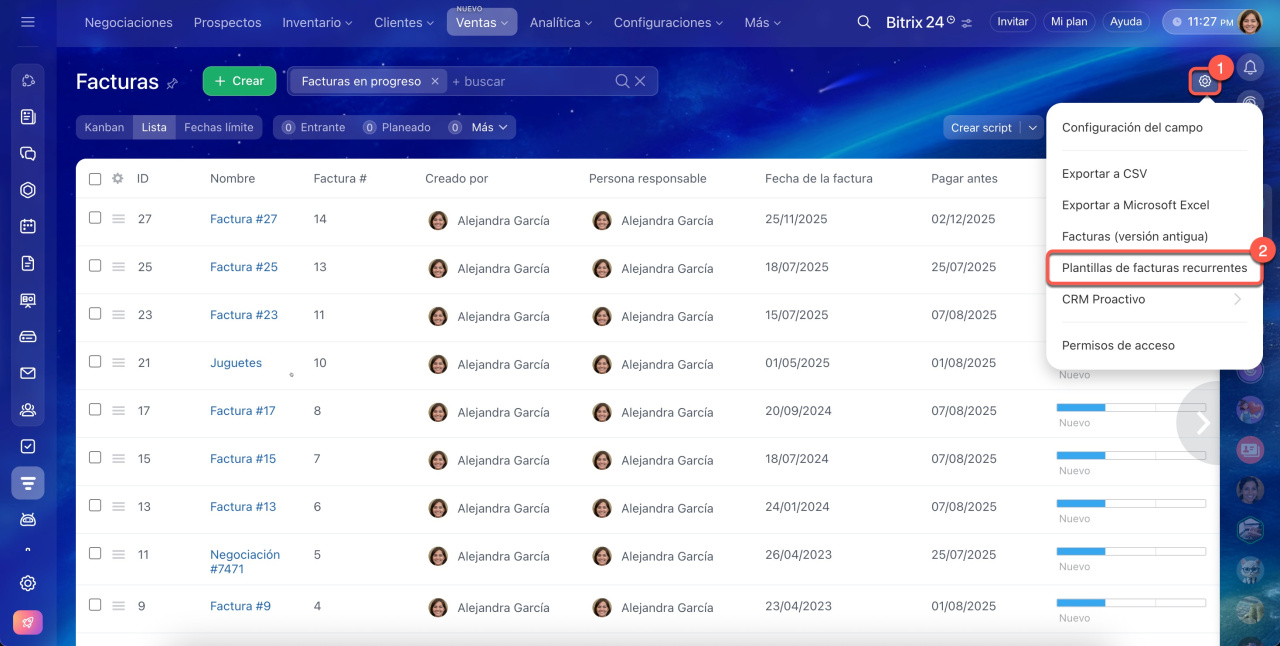
Task: Open the Más dropdown beside Planeado counter
Action: point(492,127)
